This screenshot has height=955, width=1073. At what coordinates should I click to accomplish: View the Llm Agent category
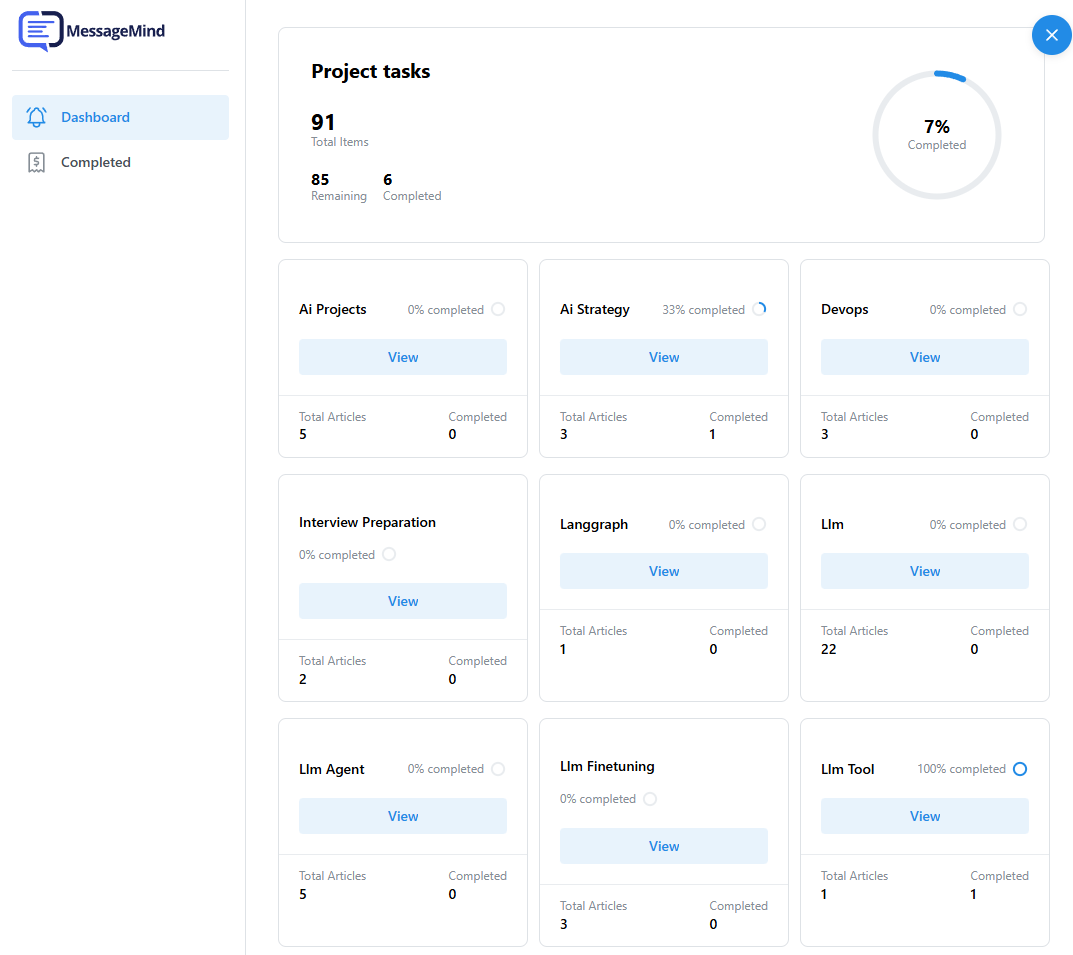pos(403,816)
